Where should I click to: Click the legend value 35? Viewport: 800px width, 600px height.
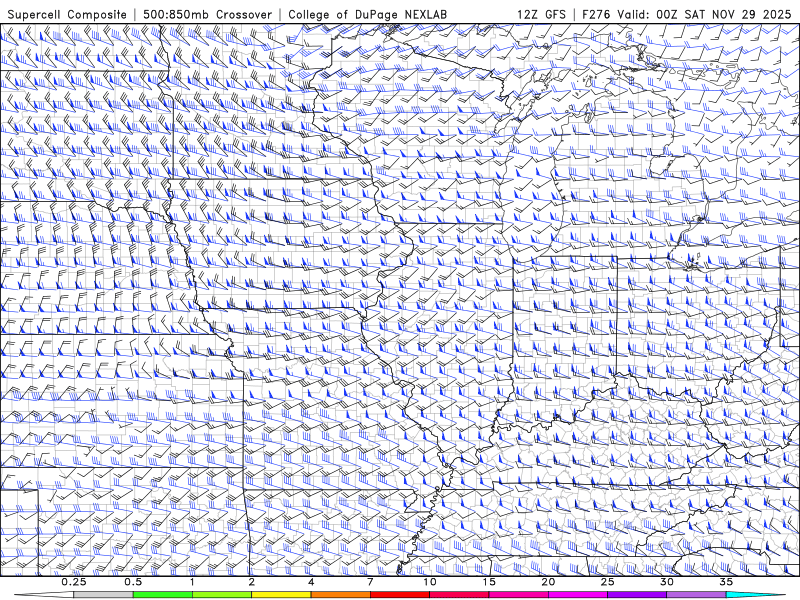click(726, 582)
